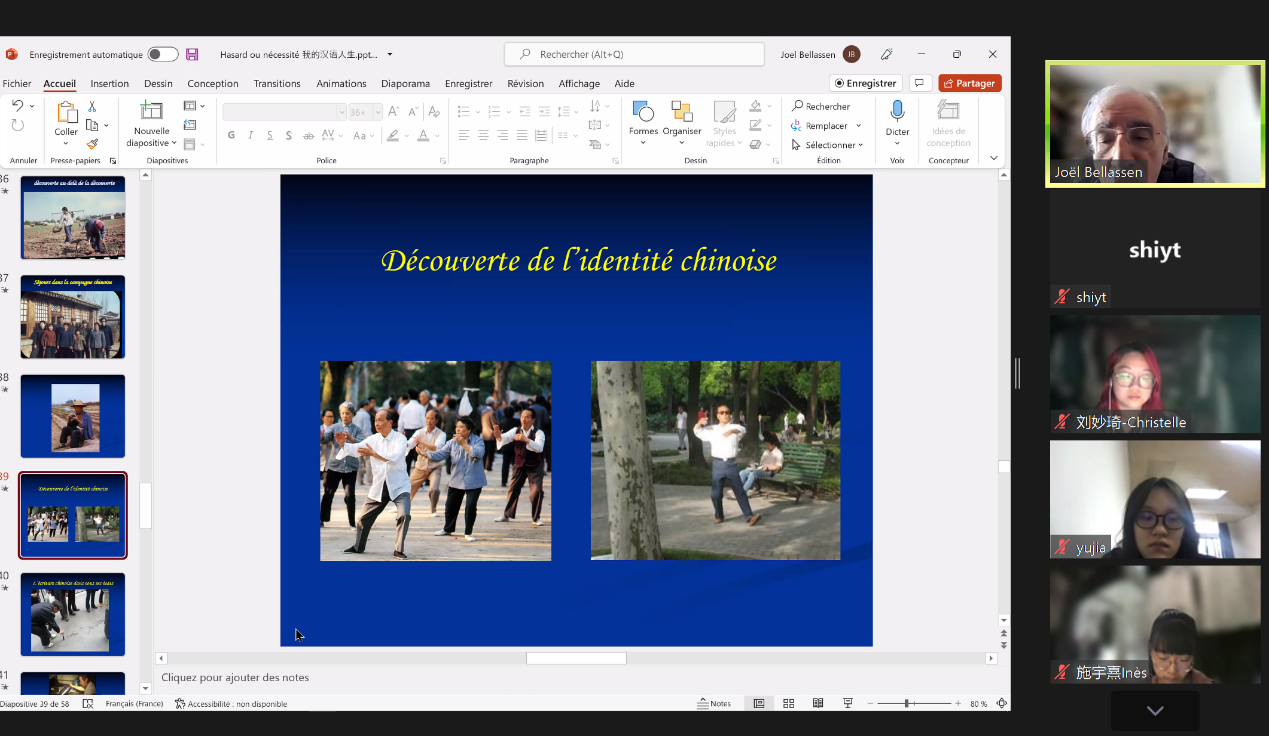This screenshot has height=736, width=1269.
Task: Click the Partager share button
Action: coord(969,83)
